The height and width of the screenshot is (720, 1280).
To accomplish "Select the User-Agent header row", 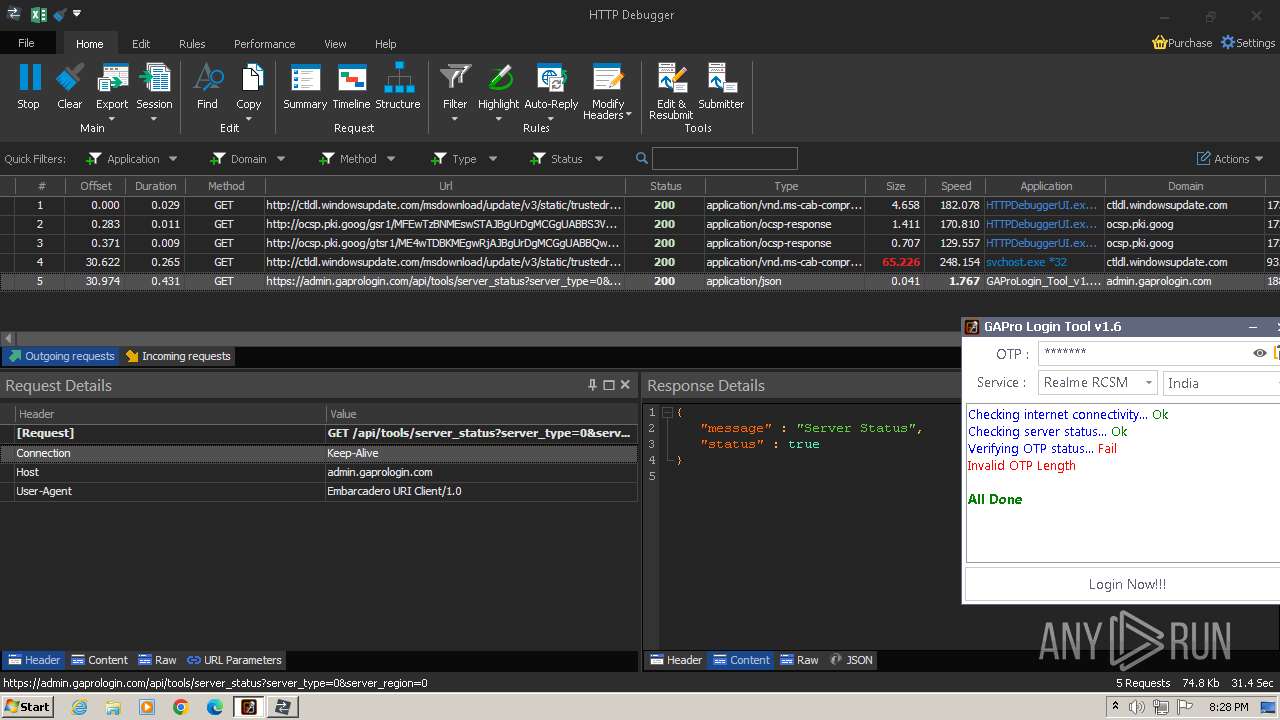I will click(319, 491).
